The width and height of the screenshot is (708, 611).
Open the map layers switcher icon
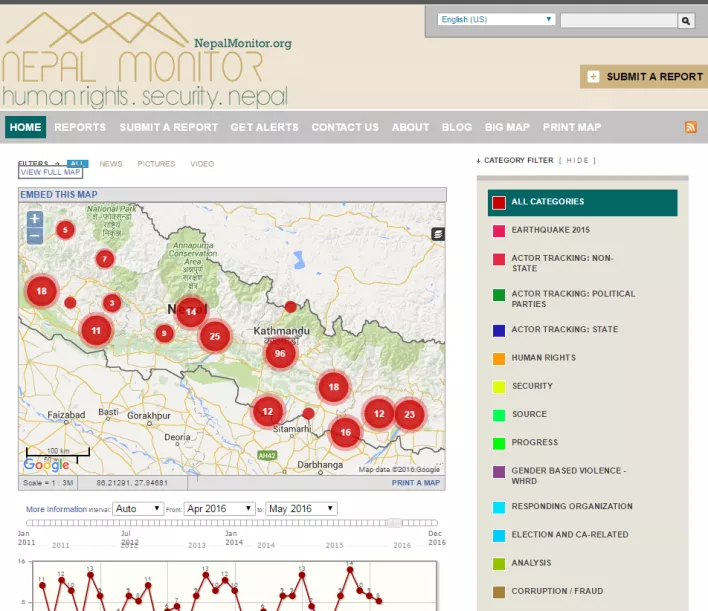pos(437,233)
